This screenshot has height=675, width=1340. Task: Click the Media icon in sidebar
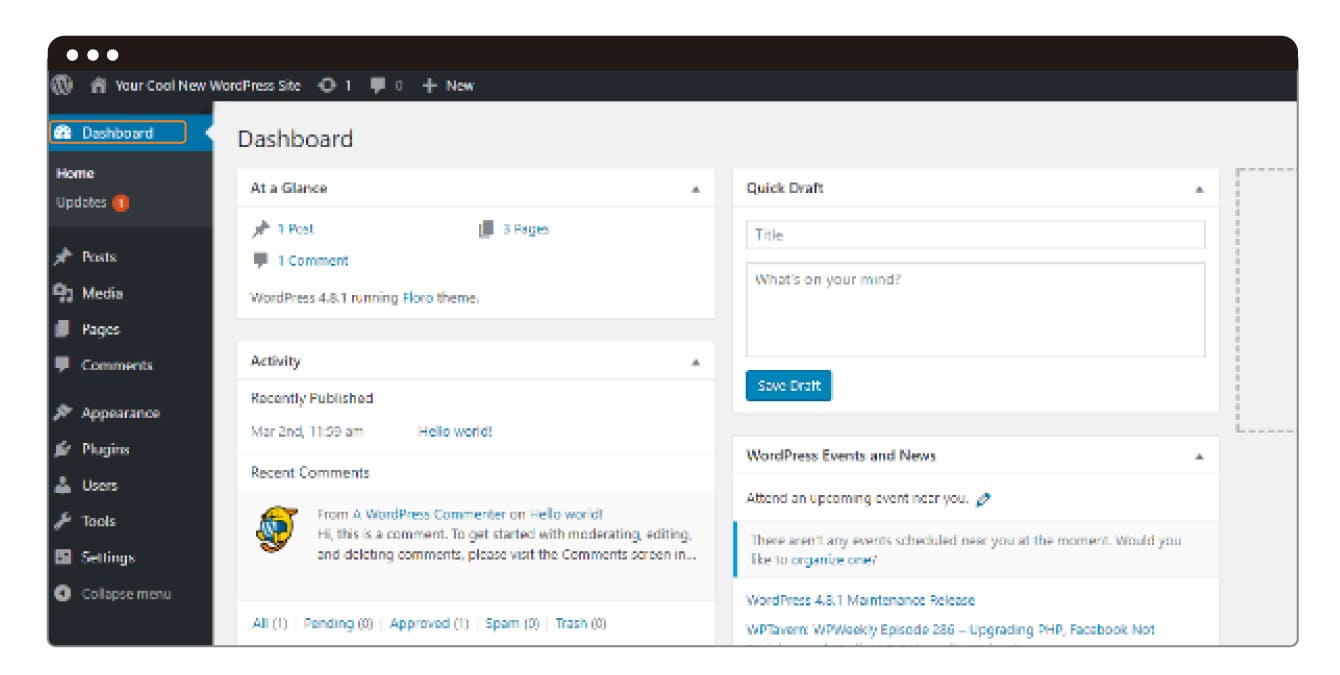pos(62,293)
